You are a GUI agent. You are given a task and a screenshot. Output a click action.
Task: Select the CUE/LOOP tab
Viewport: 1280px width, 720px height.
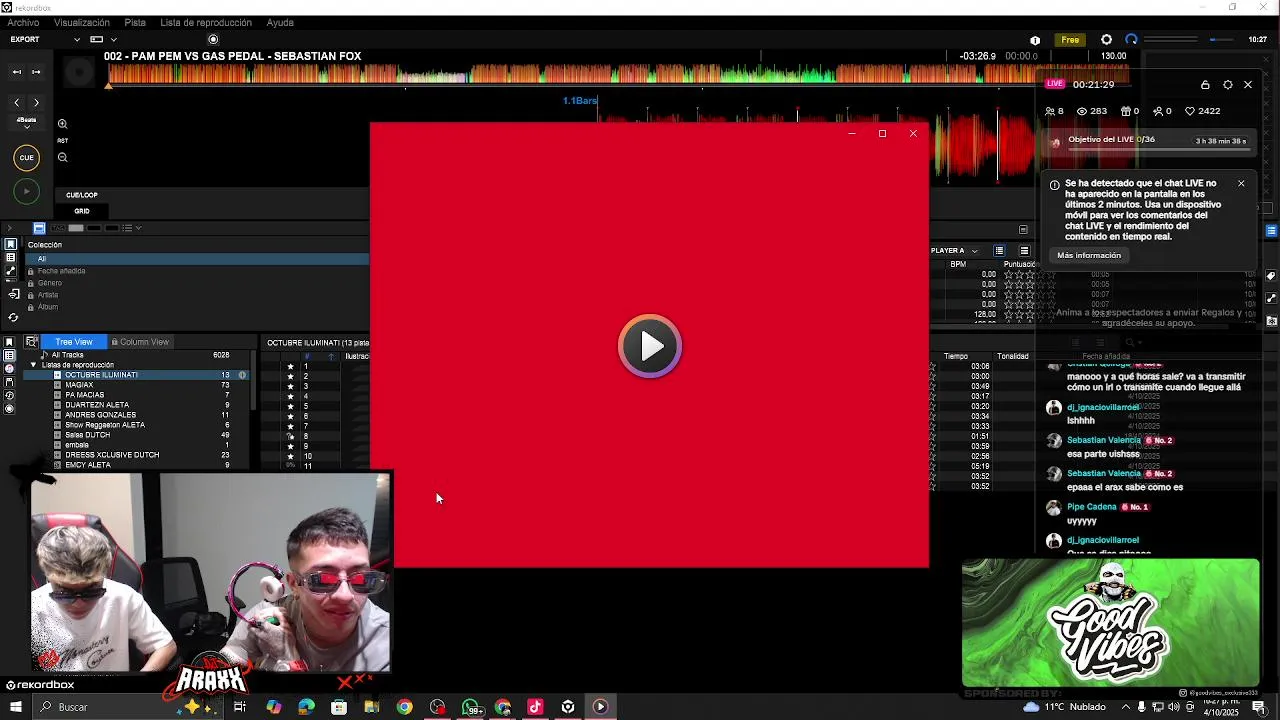(x=82, y=195)
